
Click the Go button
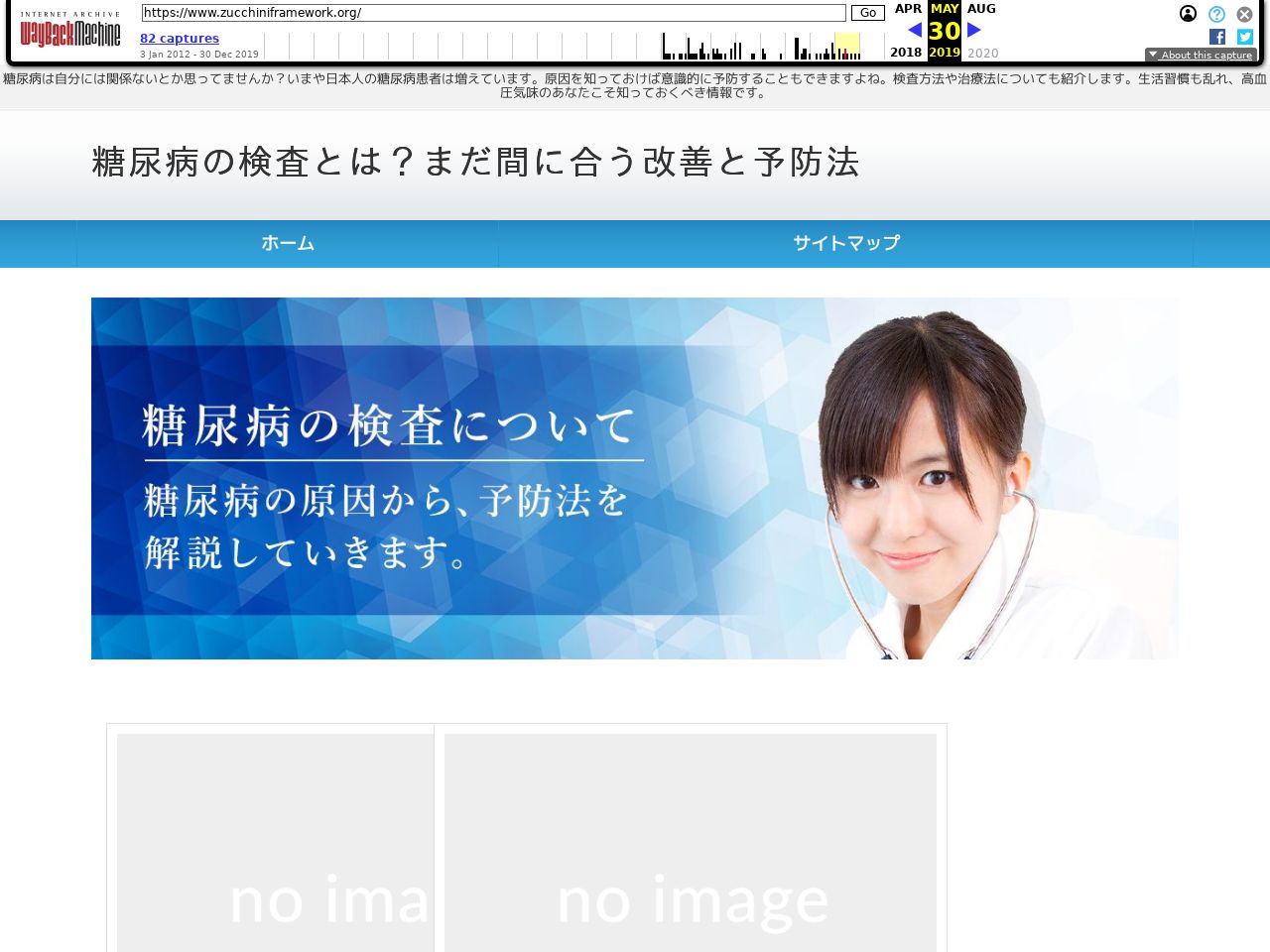(x=867, y=13)
